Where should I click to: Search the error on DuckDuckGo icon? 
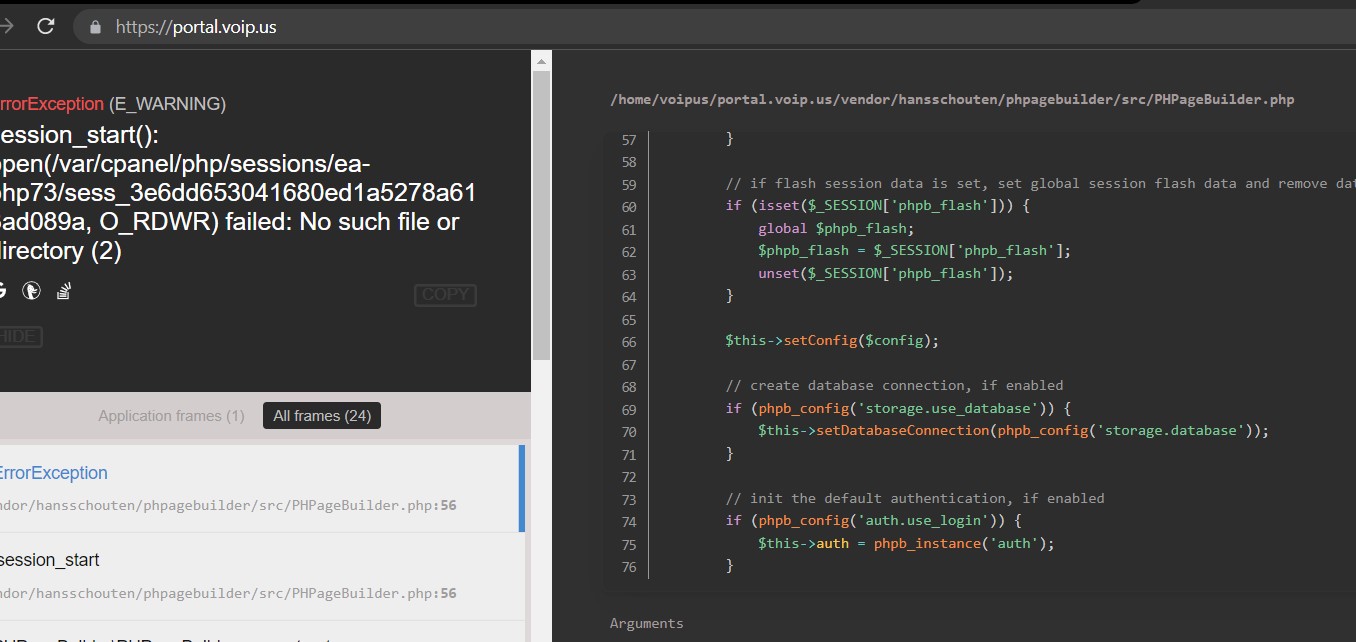click(32, 291)
